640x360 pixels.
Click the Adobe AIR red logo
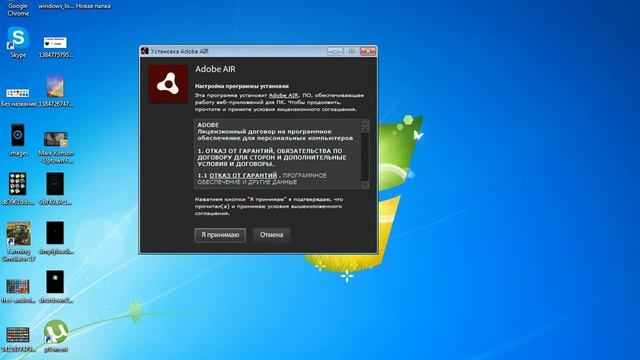168,84
